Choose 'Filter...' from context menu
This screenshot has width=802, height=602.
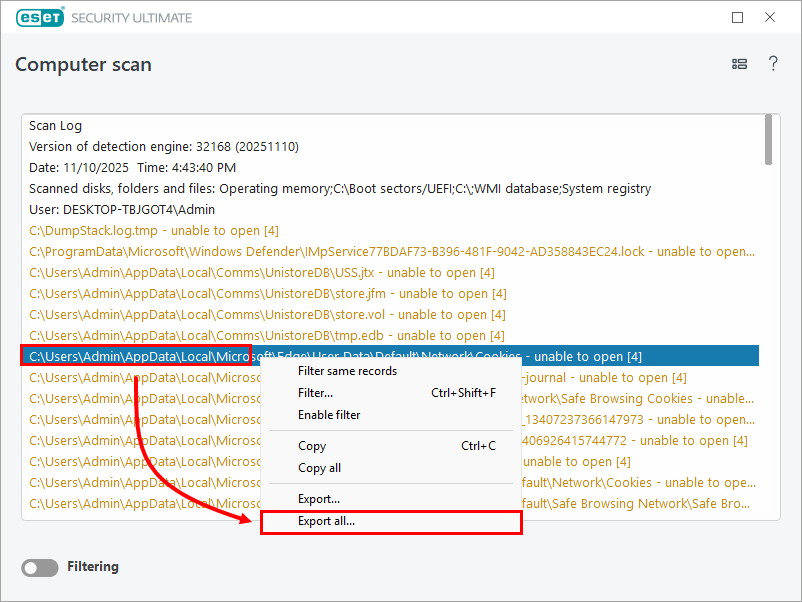tap(316, 393)
